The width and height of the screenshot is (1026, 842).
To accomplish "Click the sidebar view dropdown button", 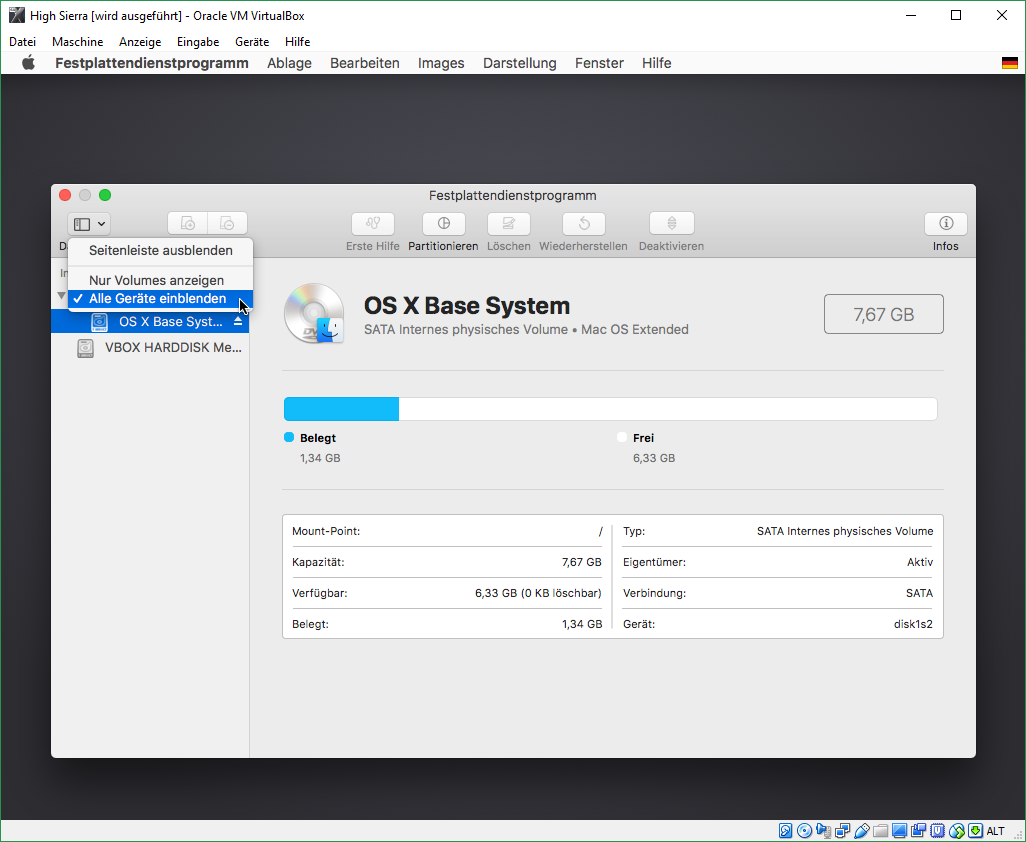I will (x=89, y=224).
